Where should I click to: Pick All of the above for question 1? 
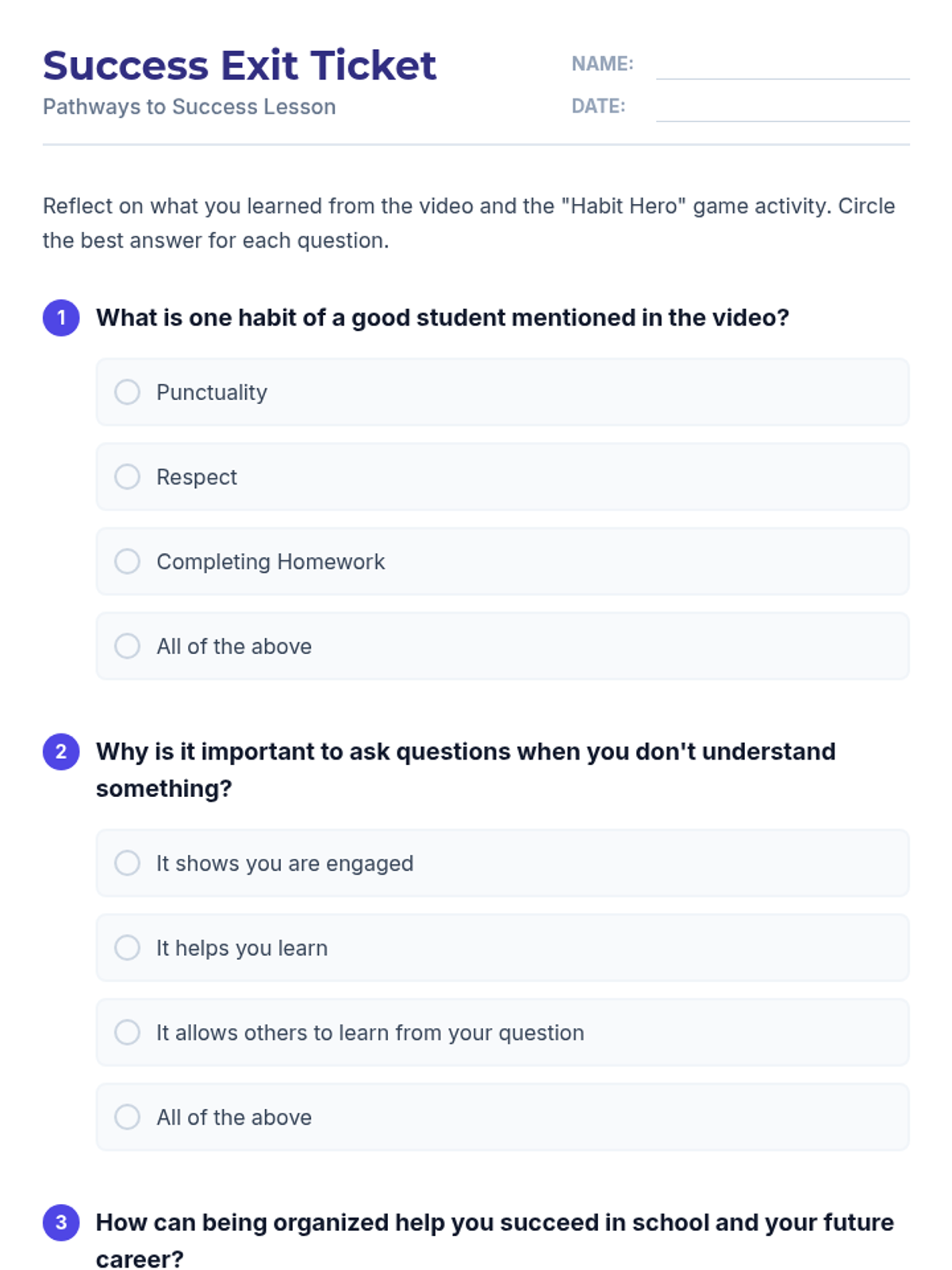tap(127, 646)
